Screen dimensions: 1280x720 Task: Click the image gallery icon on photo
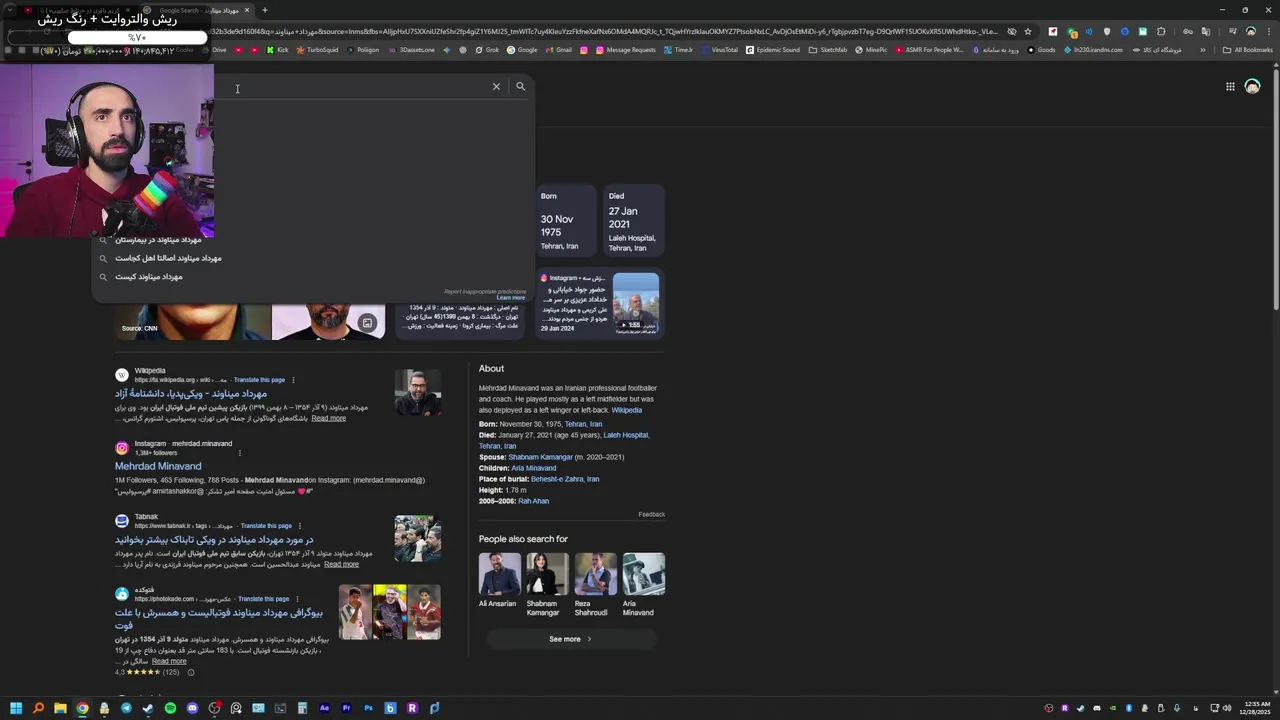(367, 323)
